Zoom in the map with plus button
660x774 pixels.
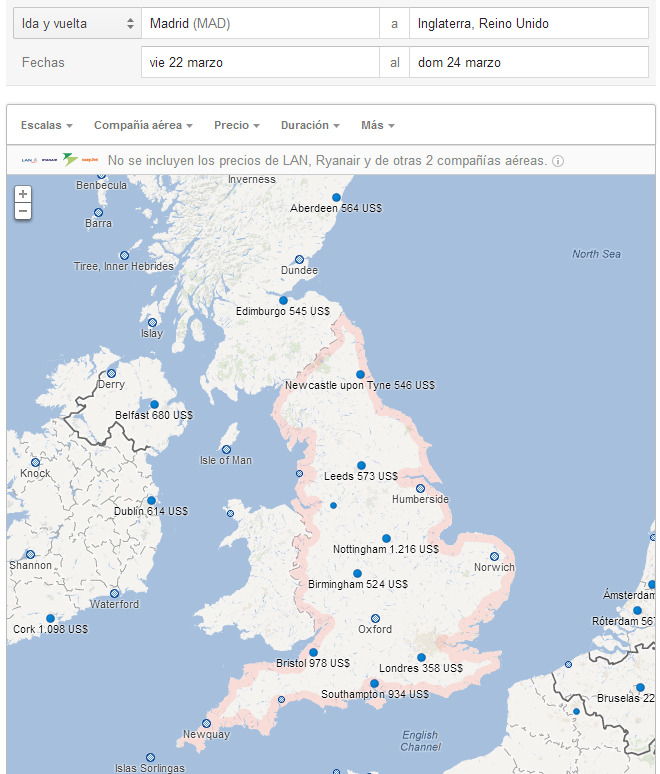click(x=23, y=194)
